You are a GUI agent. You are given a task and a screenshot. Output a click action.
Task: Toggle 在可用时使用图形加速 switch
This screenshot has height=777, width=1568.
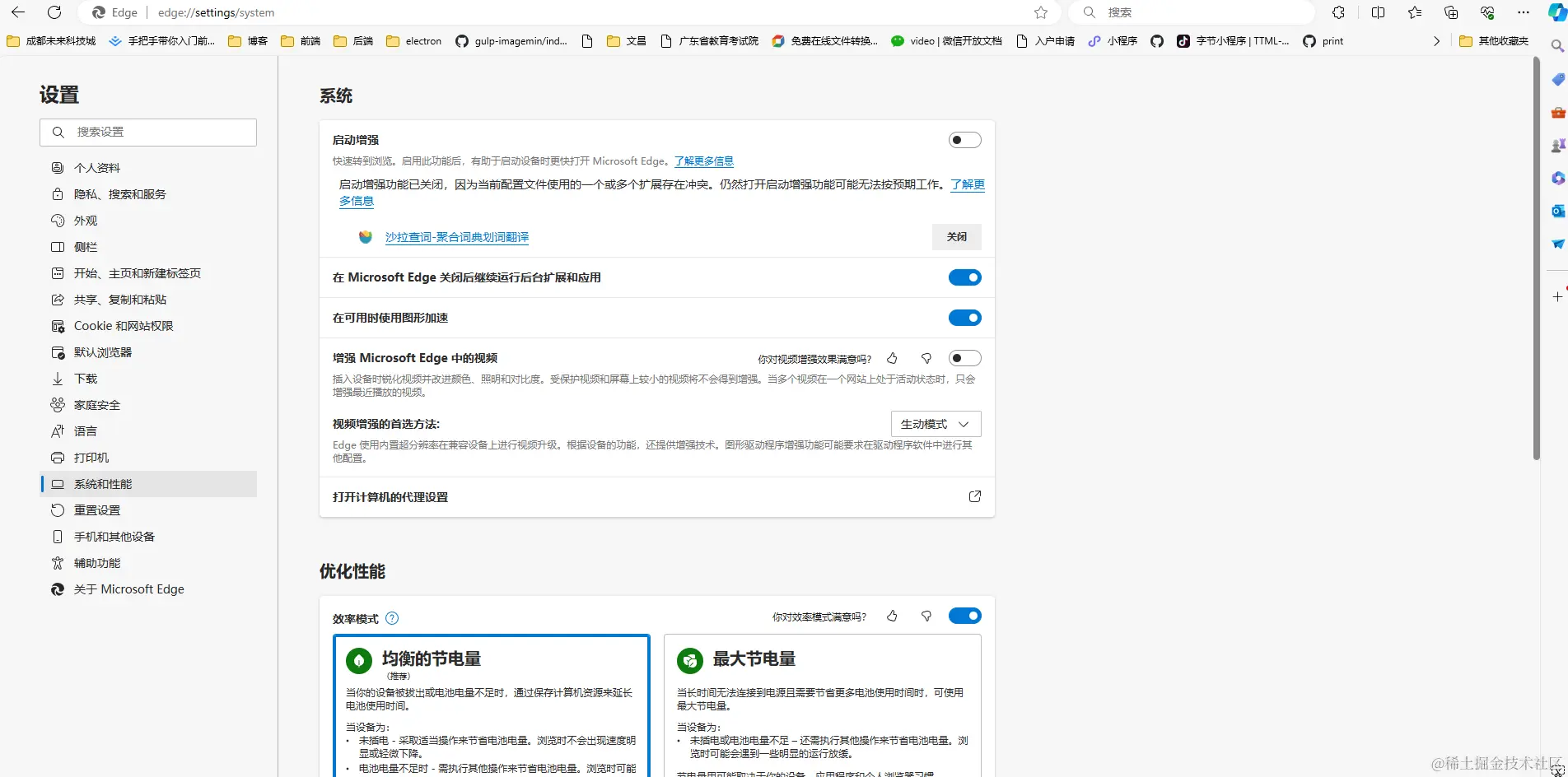tap(964, 318)
